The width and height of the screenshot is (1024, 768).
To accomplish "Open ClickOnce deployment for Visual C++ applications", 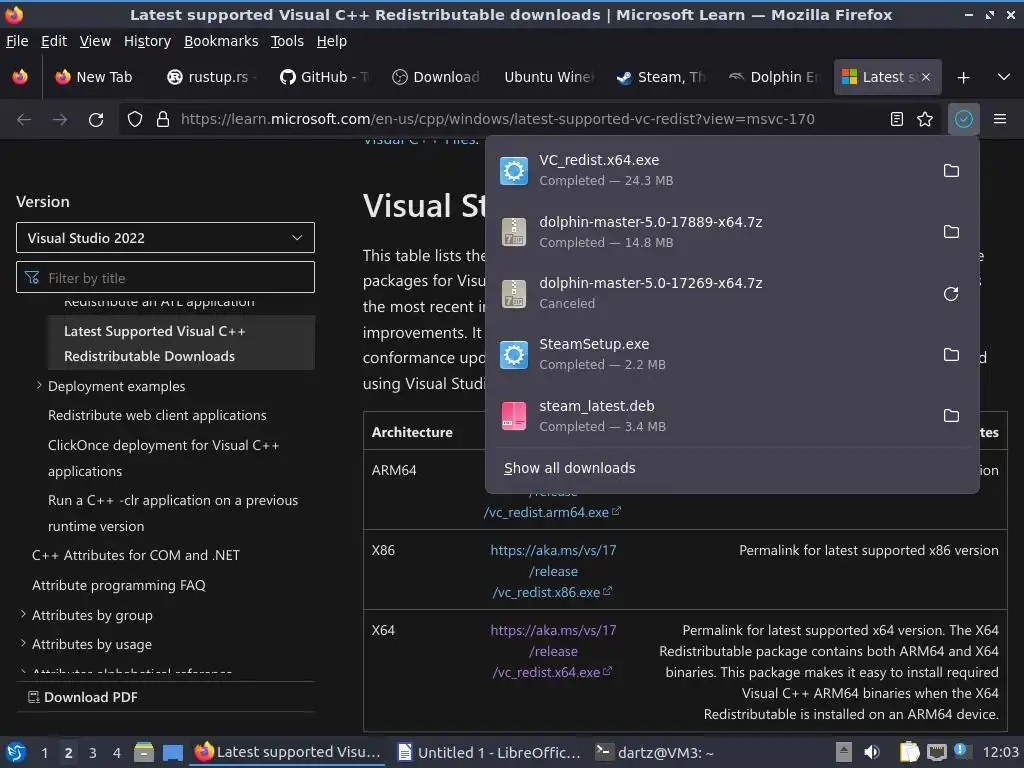I will click(163, 458).
